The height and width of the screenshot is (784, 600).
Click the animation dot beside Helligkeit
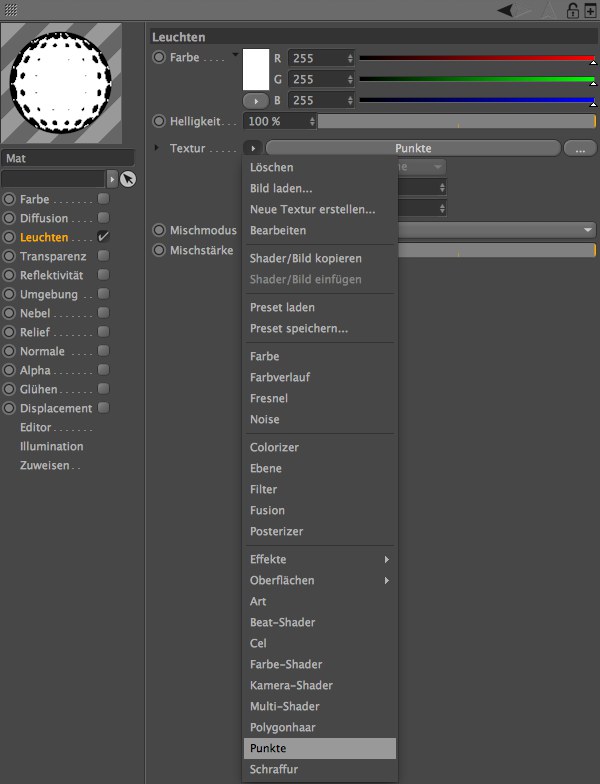pyautogui.click(x=159, y=121)
